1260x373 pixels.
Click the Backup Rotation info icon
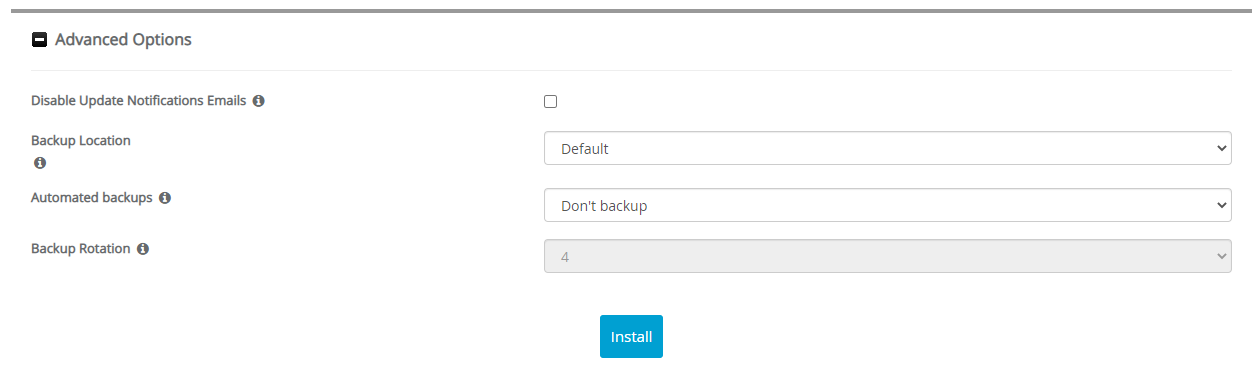(143, 249)
